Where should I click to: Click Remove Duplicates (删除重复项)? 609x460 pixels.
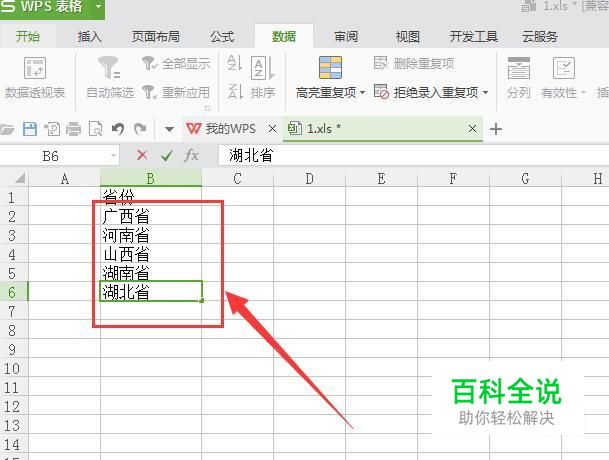tap(414, 63)
